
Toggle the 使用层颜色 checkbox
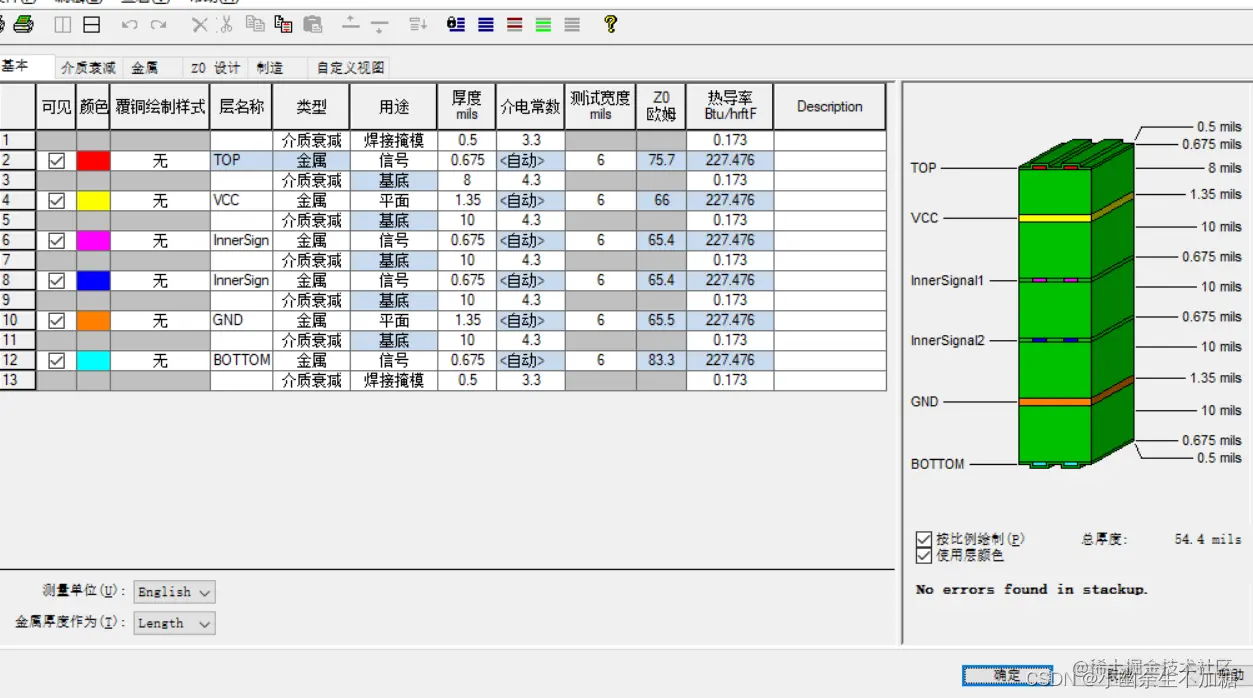[x=924, y=555]
